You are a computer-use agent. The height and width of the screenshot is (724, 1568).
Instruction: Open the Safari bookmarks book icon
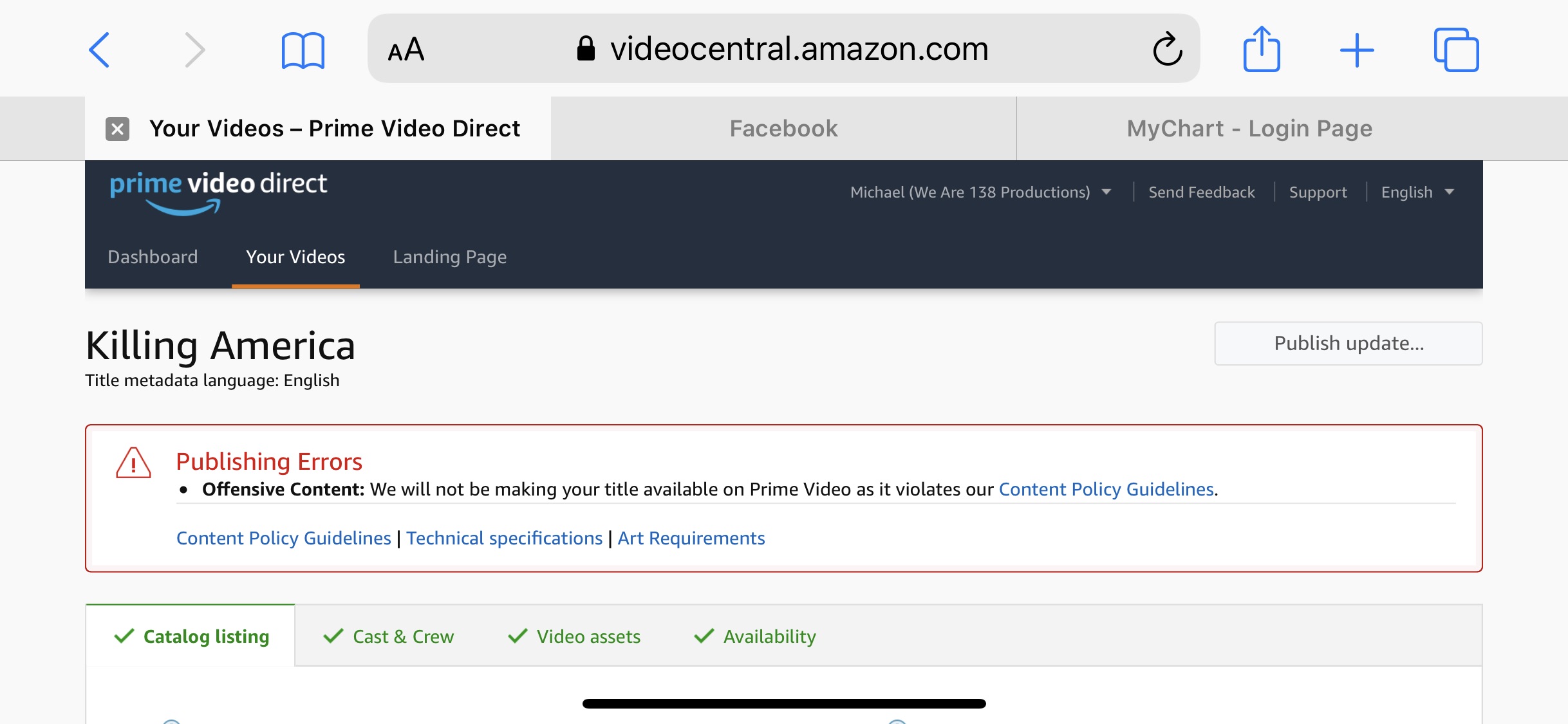(x=303, y=50)
